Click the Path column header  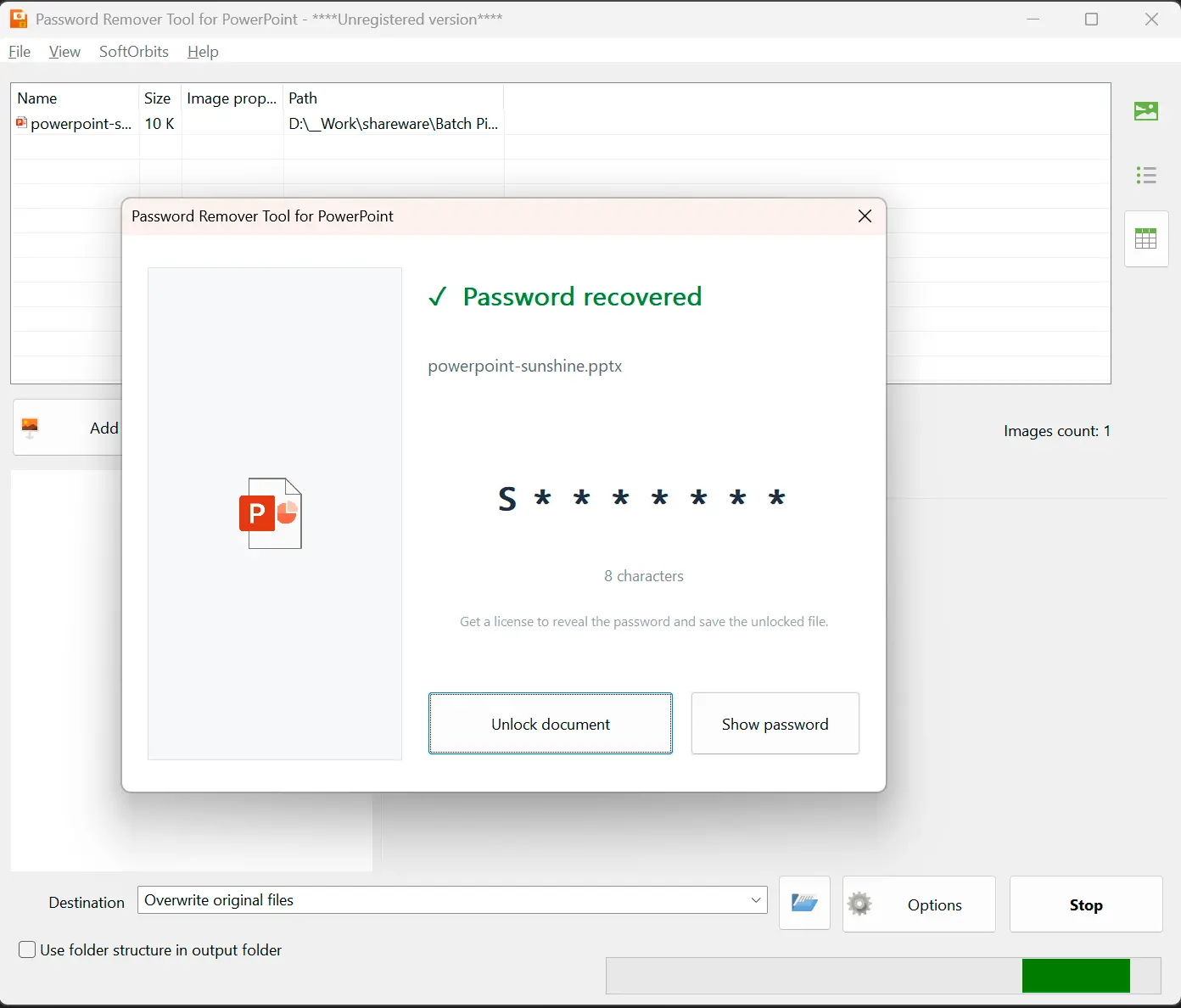(394, 98)
